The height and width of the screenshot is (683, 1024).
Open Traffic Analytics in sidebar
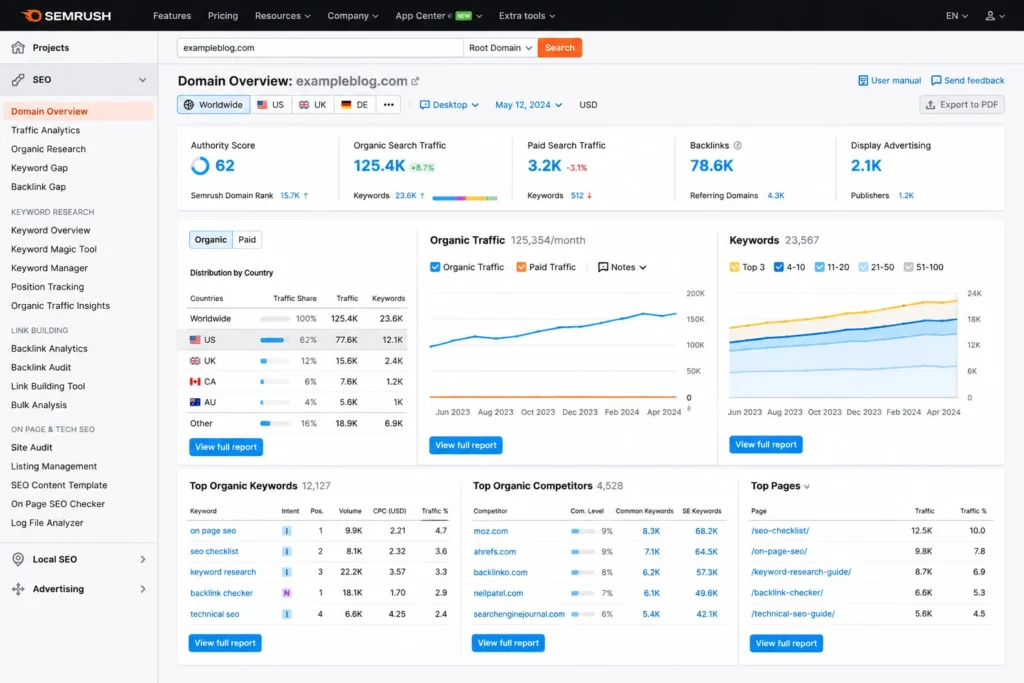click(45, 130)
